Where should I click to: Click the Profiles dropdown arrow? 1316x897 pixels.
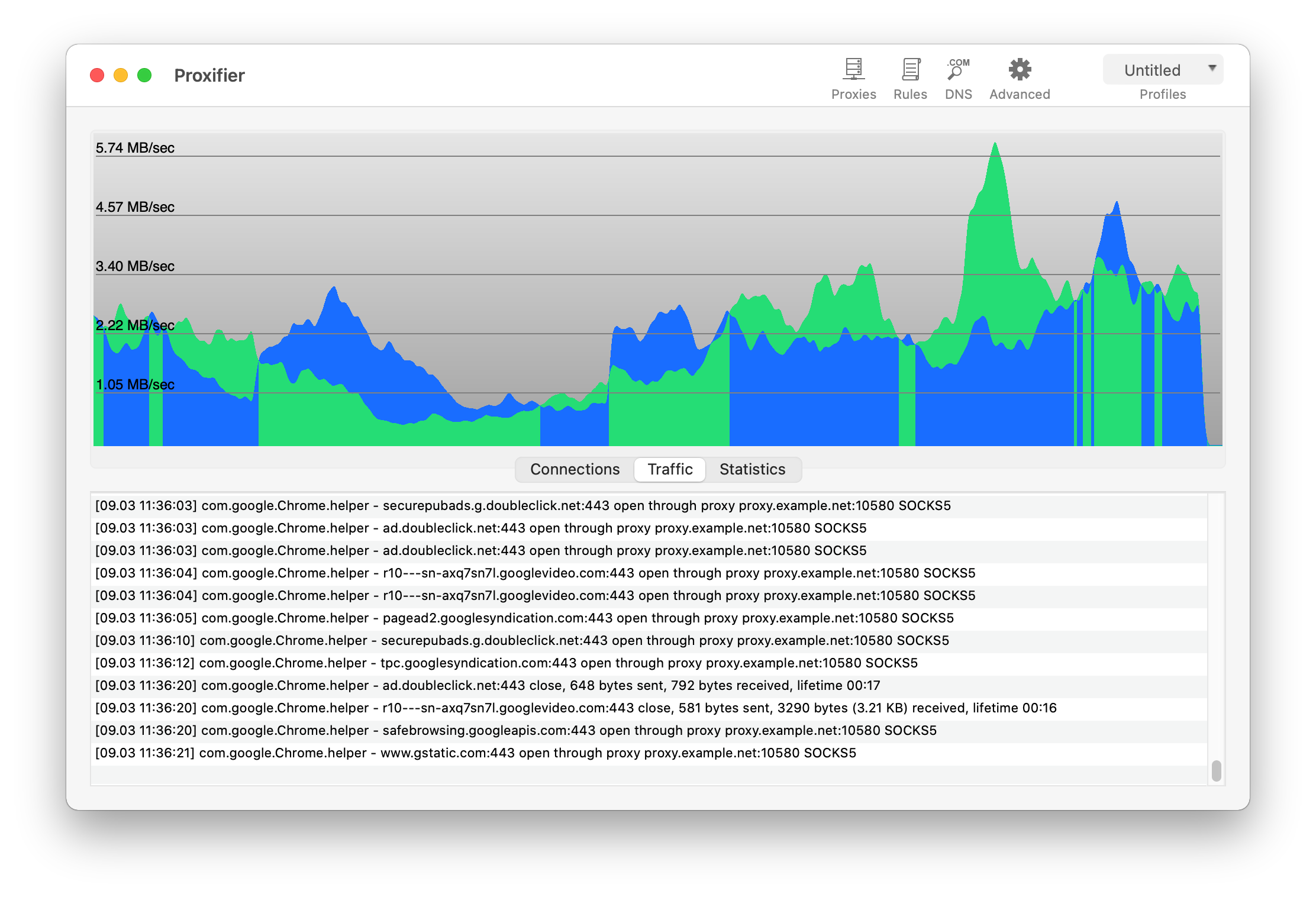pyautogui.click(x=1212, y=68)
